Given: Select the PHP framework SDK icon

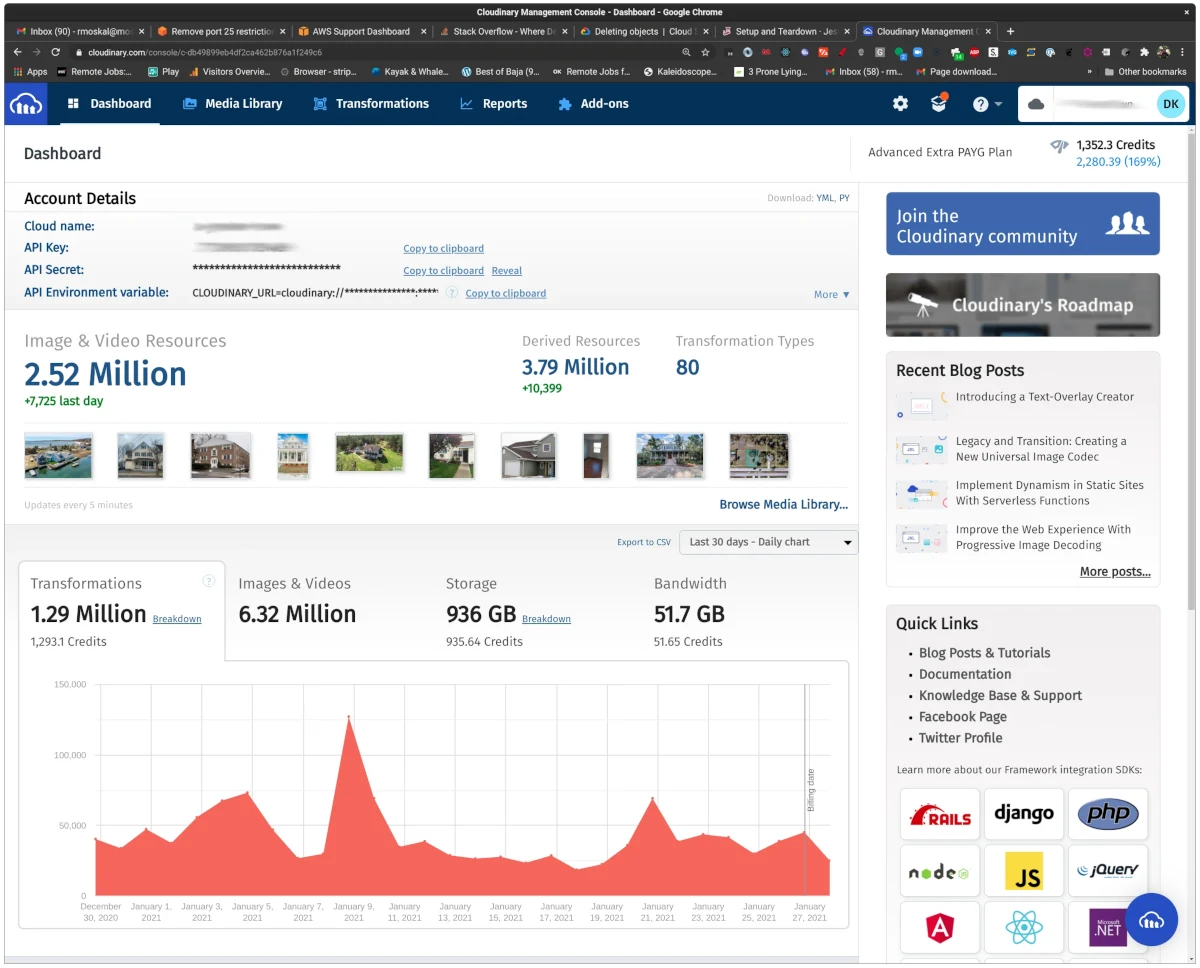Looking at the screenshot, I should tap(1108, 814).
